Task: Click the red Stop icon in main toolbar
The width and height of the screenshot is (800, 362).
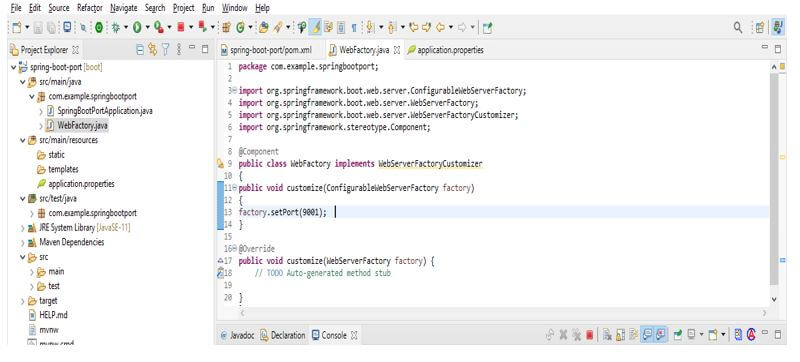Action: point(181,28)
